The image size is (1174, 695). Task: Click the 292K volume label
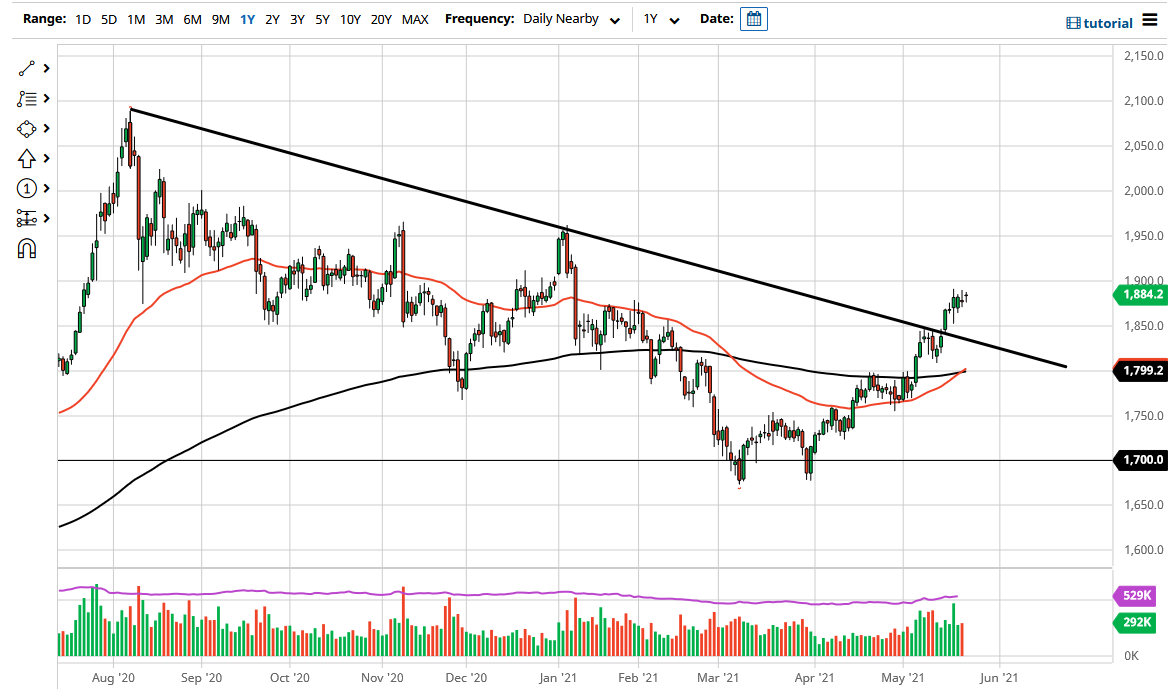(1136, 622)
